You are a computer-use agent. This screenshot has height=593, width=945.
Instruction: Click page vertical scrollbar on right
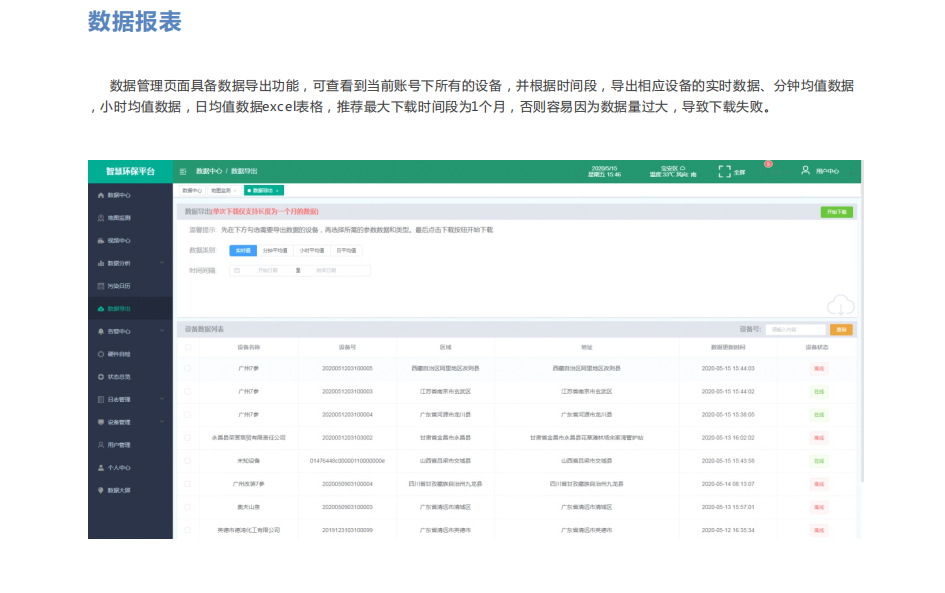point(862,321)
